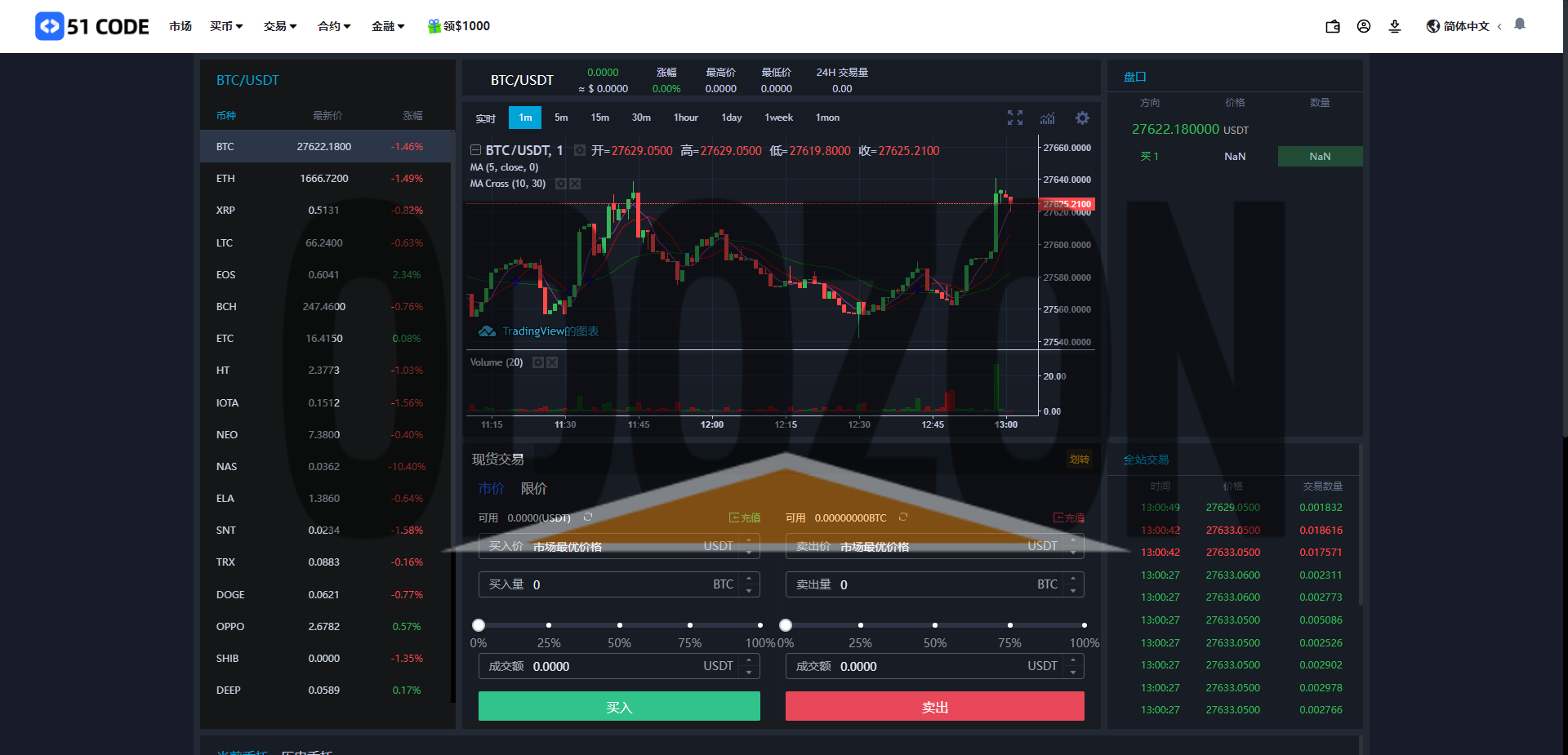1568x755 pixels.
Task: Select the 30m chart interval
Action: coord(641,118)
